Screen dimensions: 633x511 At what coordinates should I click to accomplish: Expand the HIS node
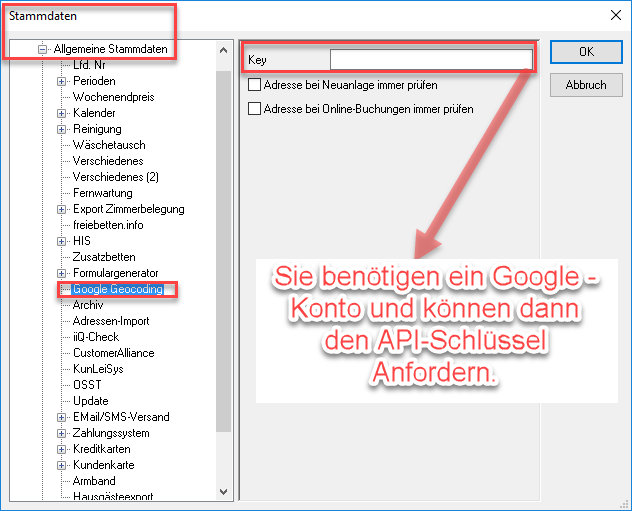pos(61,241)
